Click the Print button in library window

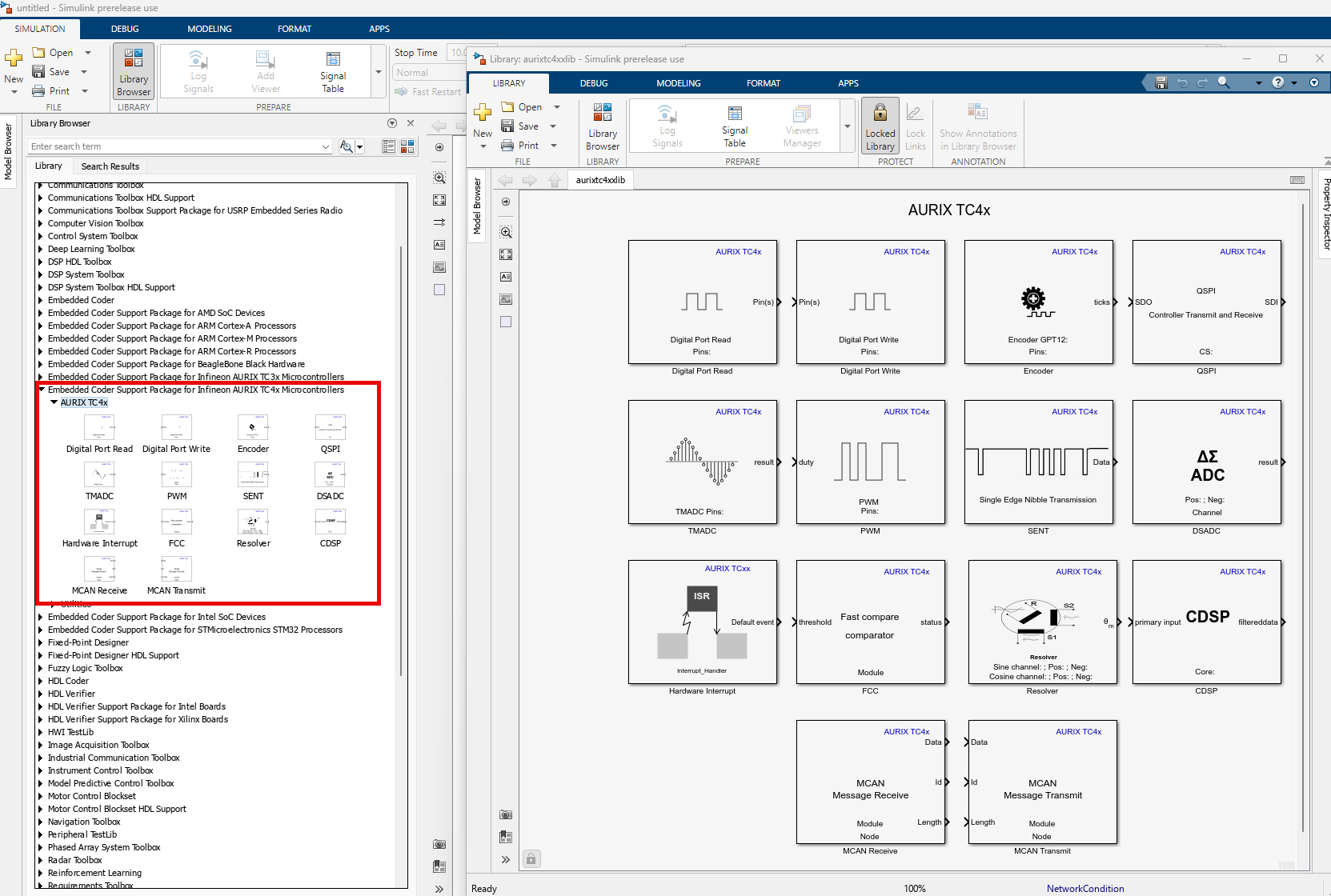[x=519, y=146]
